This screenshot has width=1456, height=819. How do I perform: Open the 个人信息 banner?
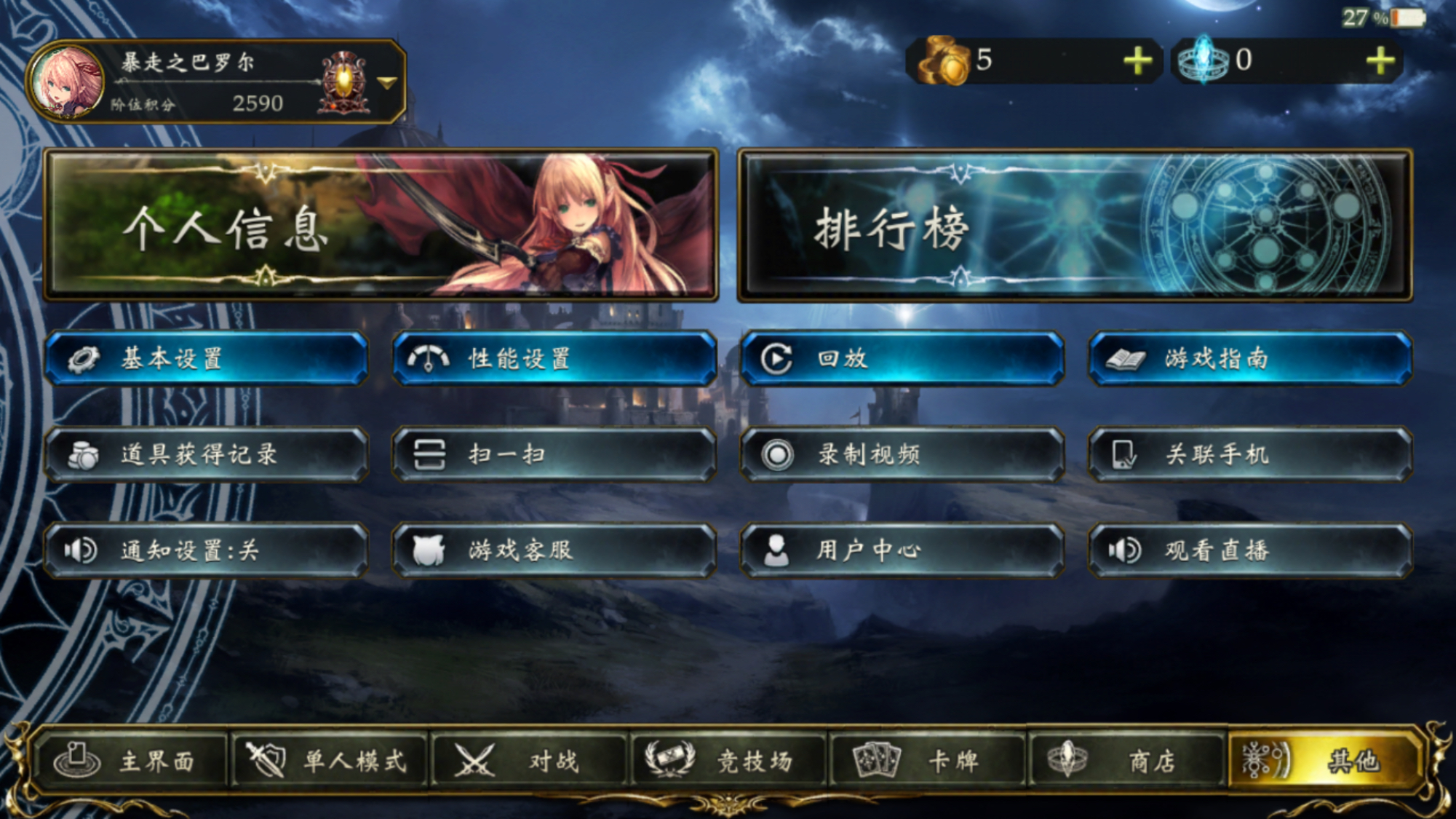[x=381, y=226]
